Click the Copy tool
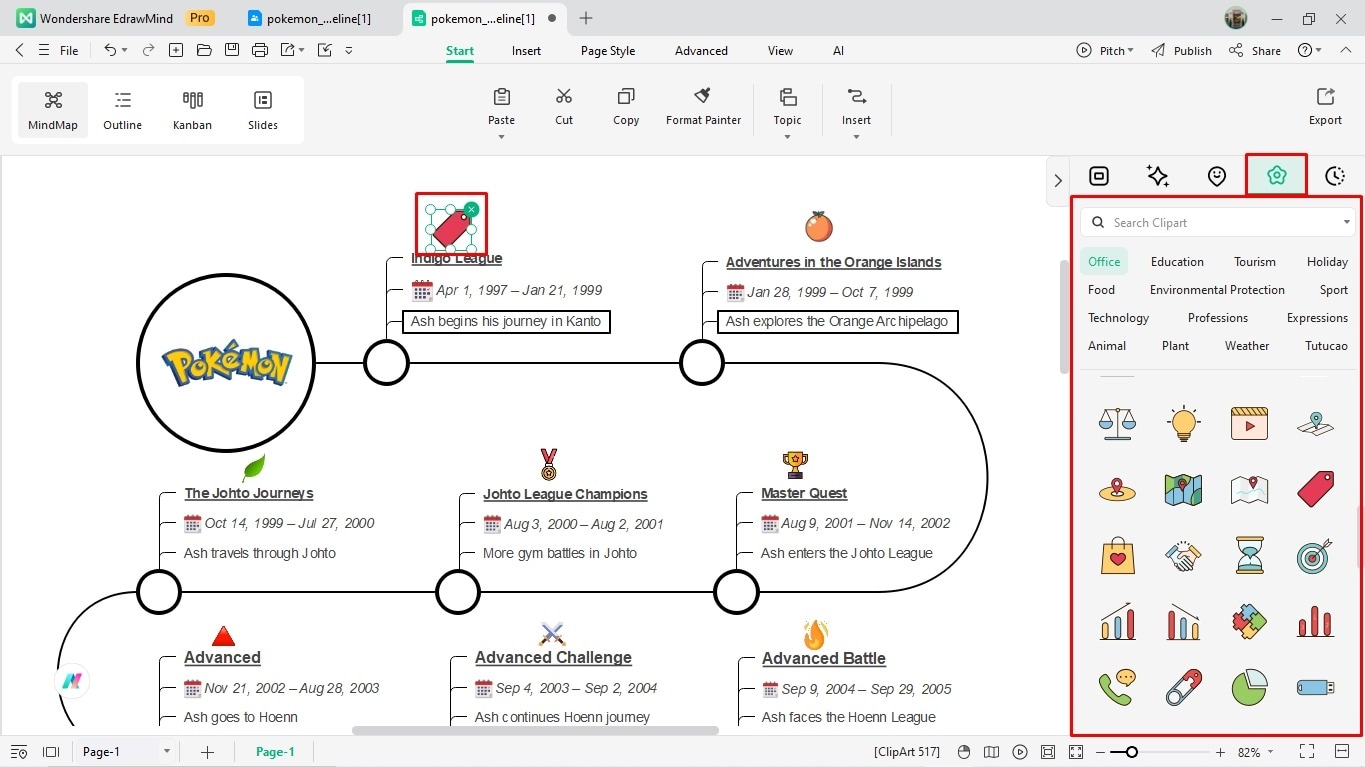 pyautogui.click(x=626, y=107)
